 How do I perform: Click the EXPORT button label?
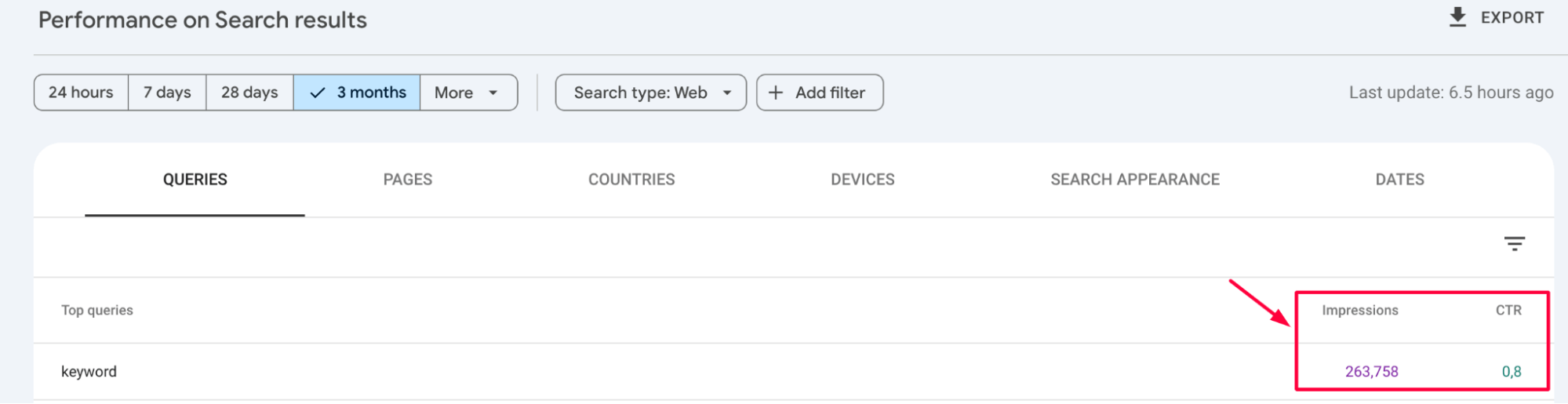(1512, 17)
